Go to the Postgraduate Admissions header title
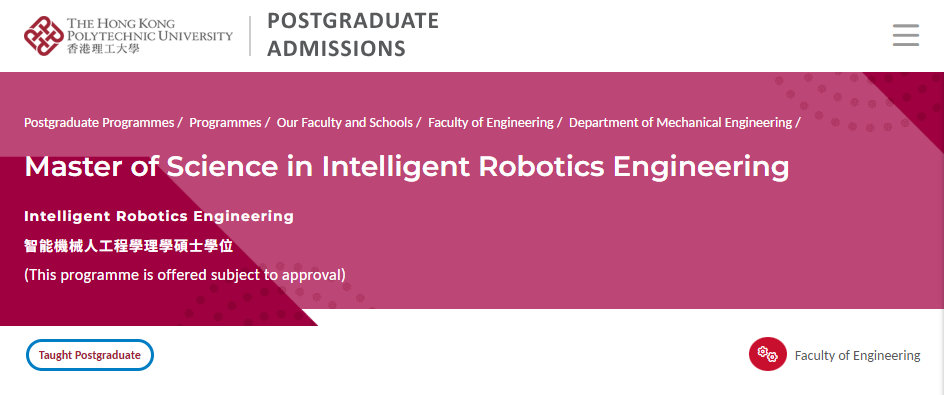Viewport: 944px width, 395px height. pyautogui.click(x=353, y=34)
